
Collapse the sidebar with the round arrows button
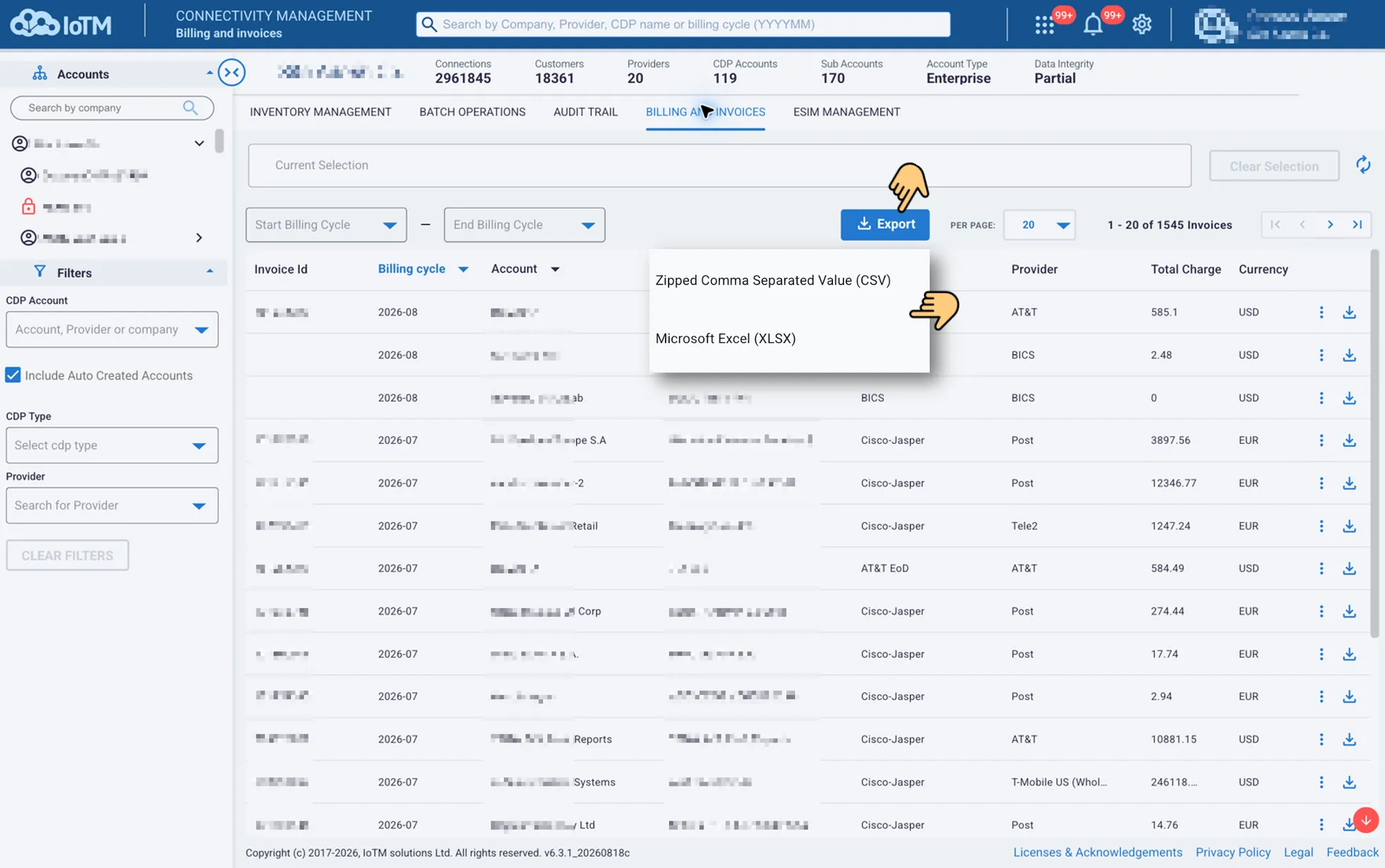point(232,73)
